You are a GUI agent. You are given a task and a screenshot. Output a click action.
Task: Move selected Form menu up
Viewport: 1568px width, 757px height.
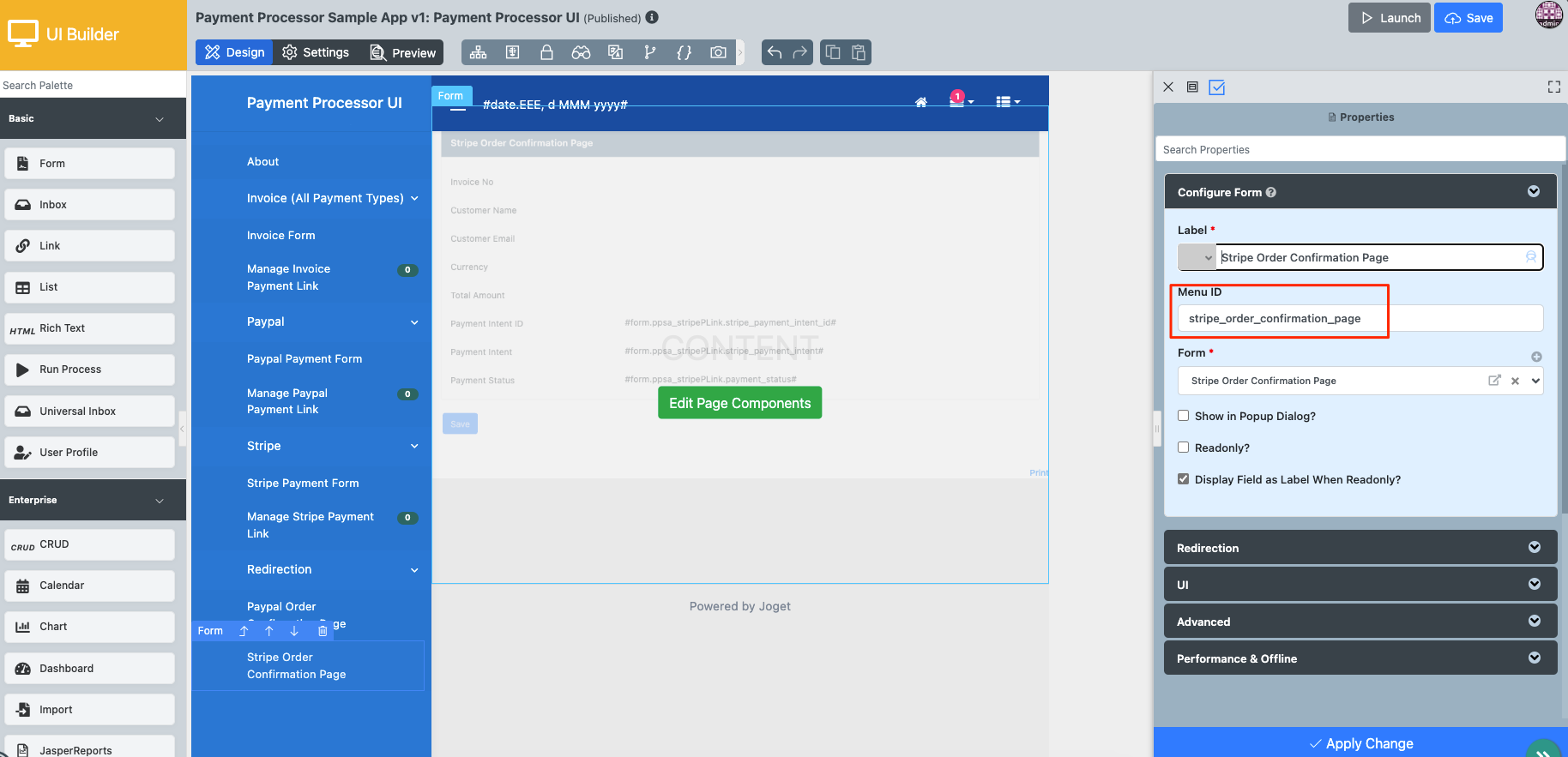(x=269, y=631)
